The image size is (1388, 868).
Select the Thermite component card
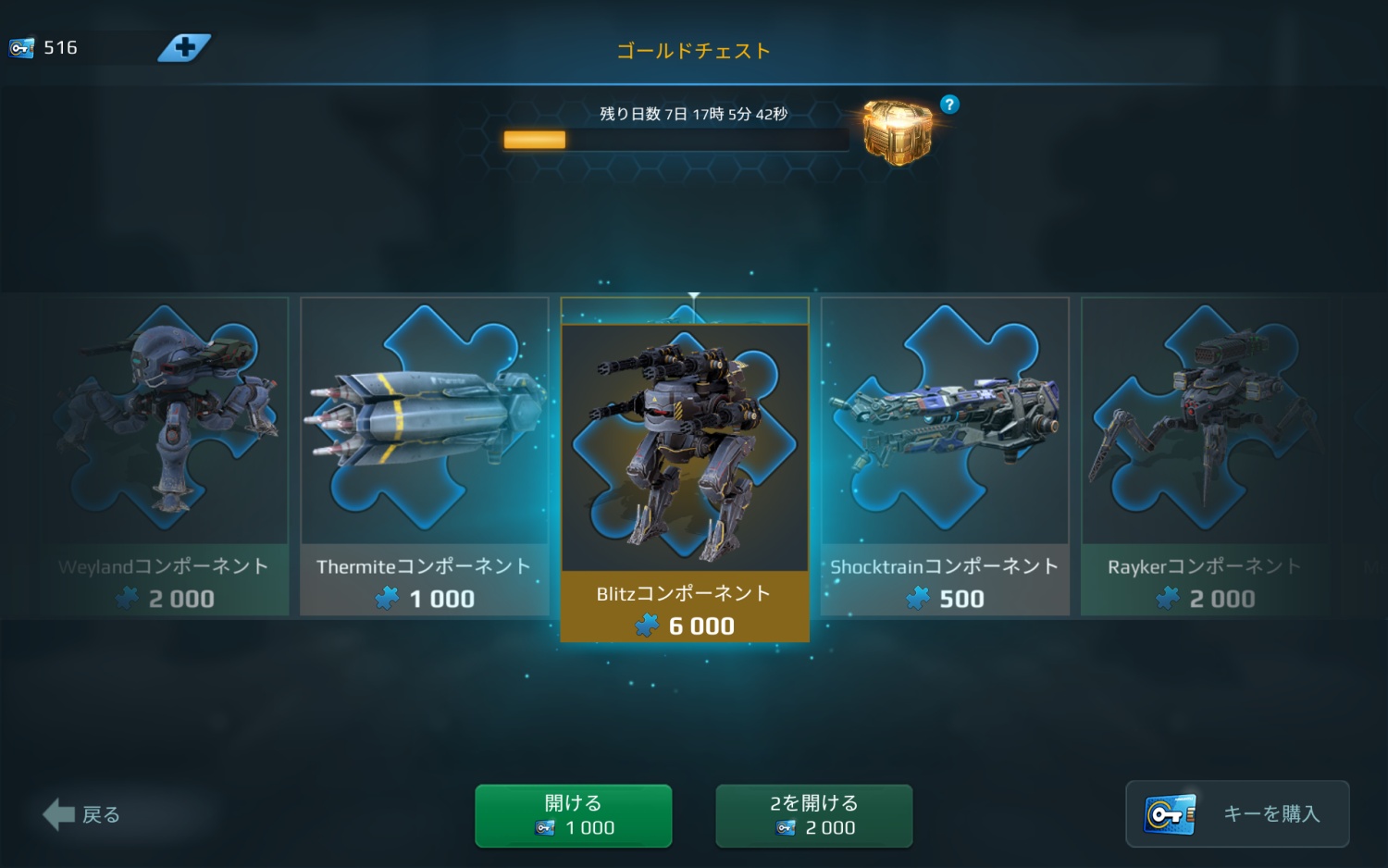pos(425,456)
